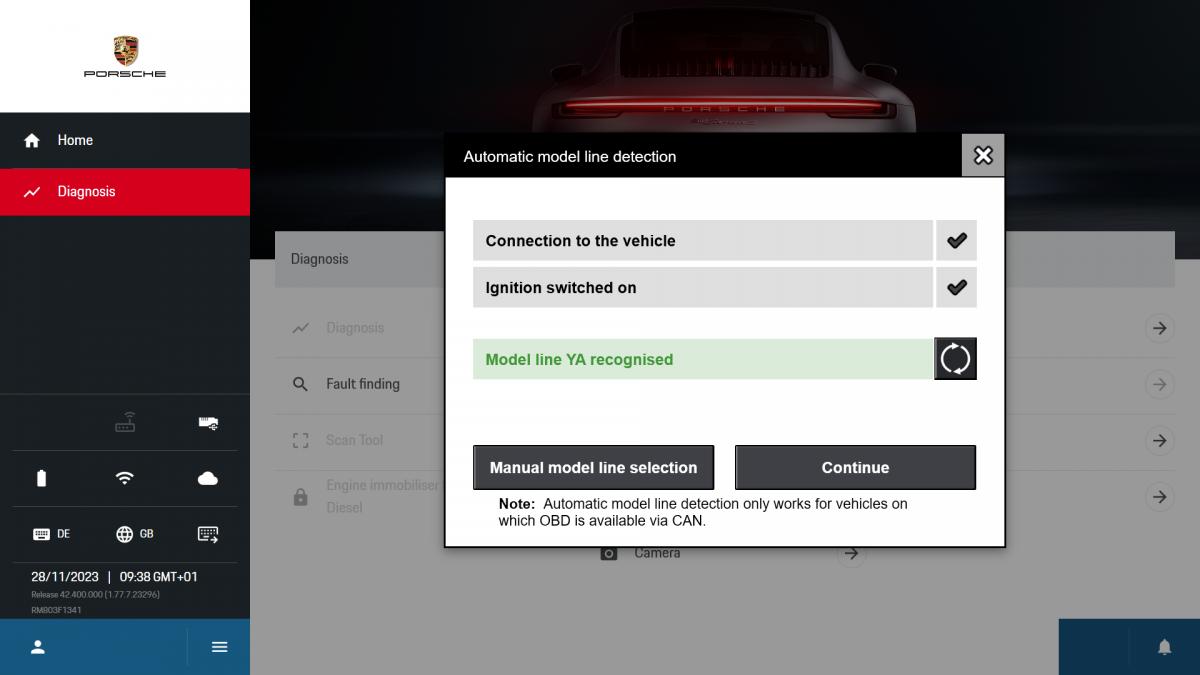The width and height of the screenshot is (1200, 675).
Task: Choose Manual model line selection
Action: pyautogui.click(x=593, y=467)
